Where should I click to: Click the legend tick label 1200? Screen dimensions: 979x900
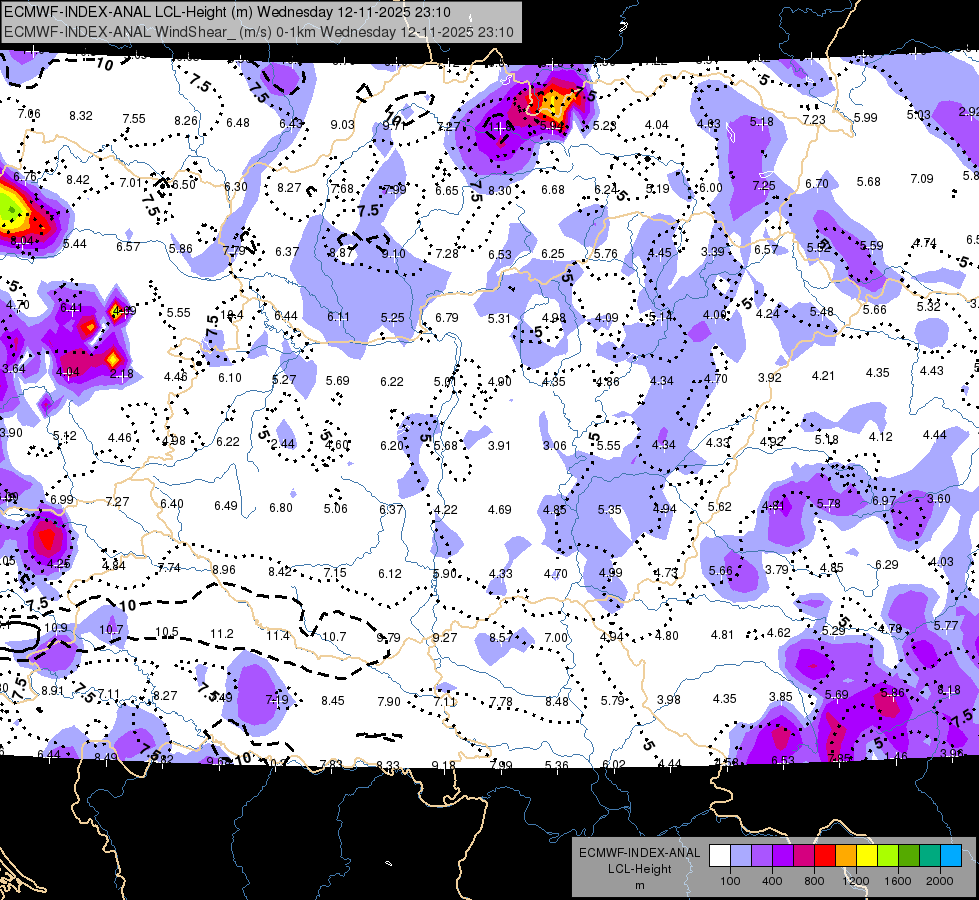pyautogui.click(x=855, y=881)
